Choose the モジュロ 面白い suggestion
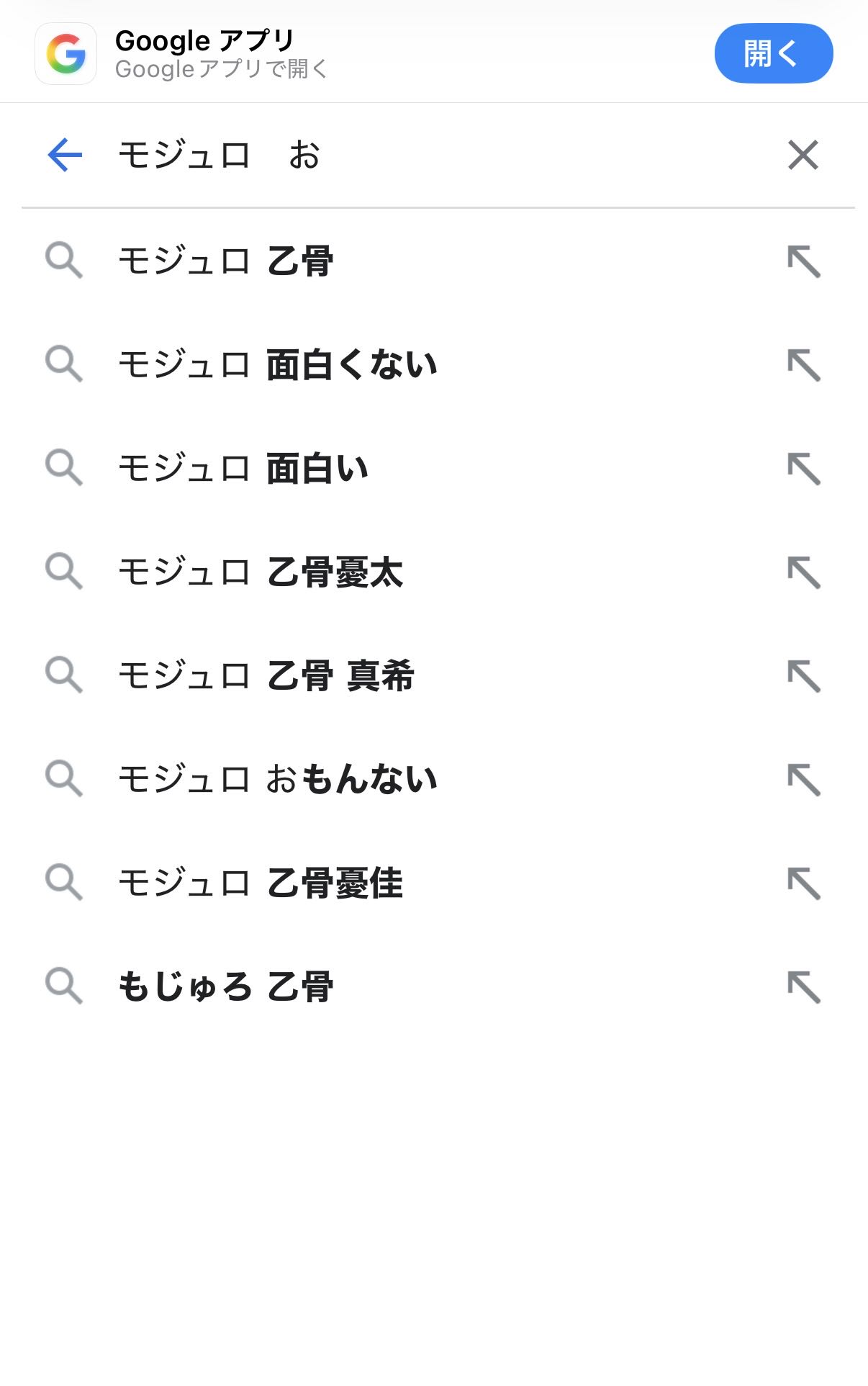This screenshot has width=868, height=1386. 243,468
